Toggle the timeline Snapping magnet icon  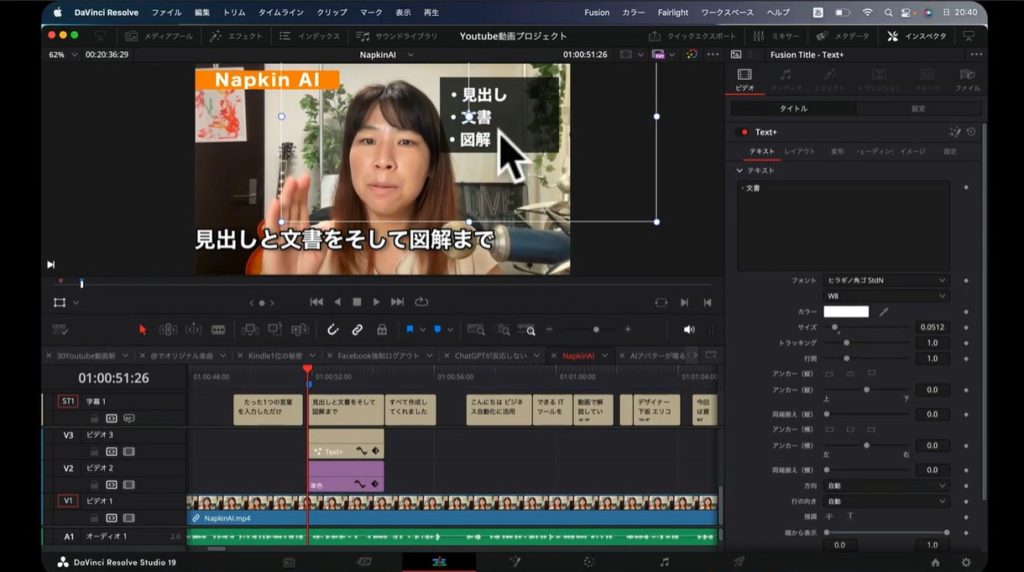coord(333,329)
